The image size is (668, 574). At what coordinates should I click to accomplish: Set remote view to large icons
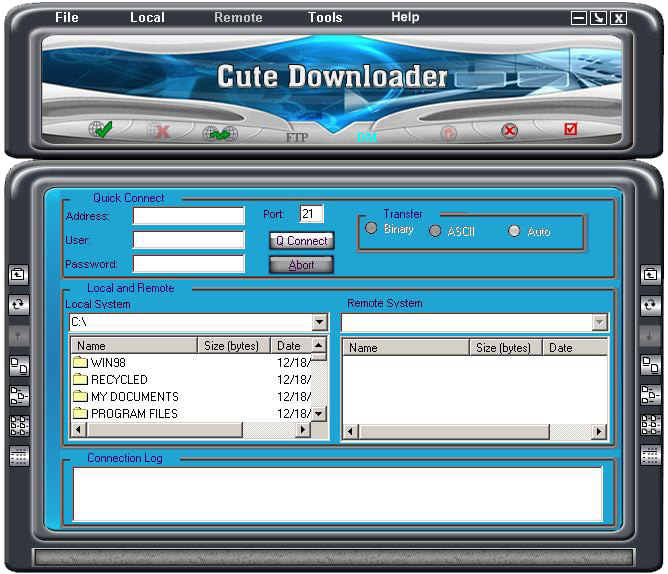pyautogui.click(x=651, y=366)
